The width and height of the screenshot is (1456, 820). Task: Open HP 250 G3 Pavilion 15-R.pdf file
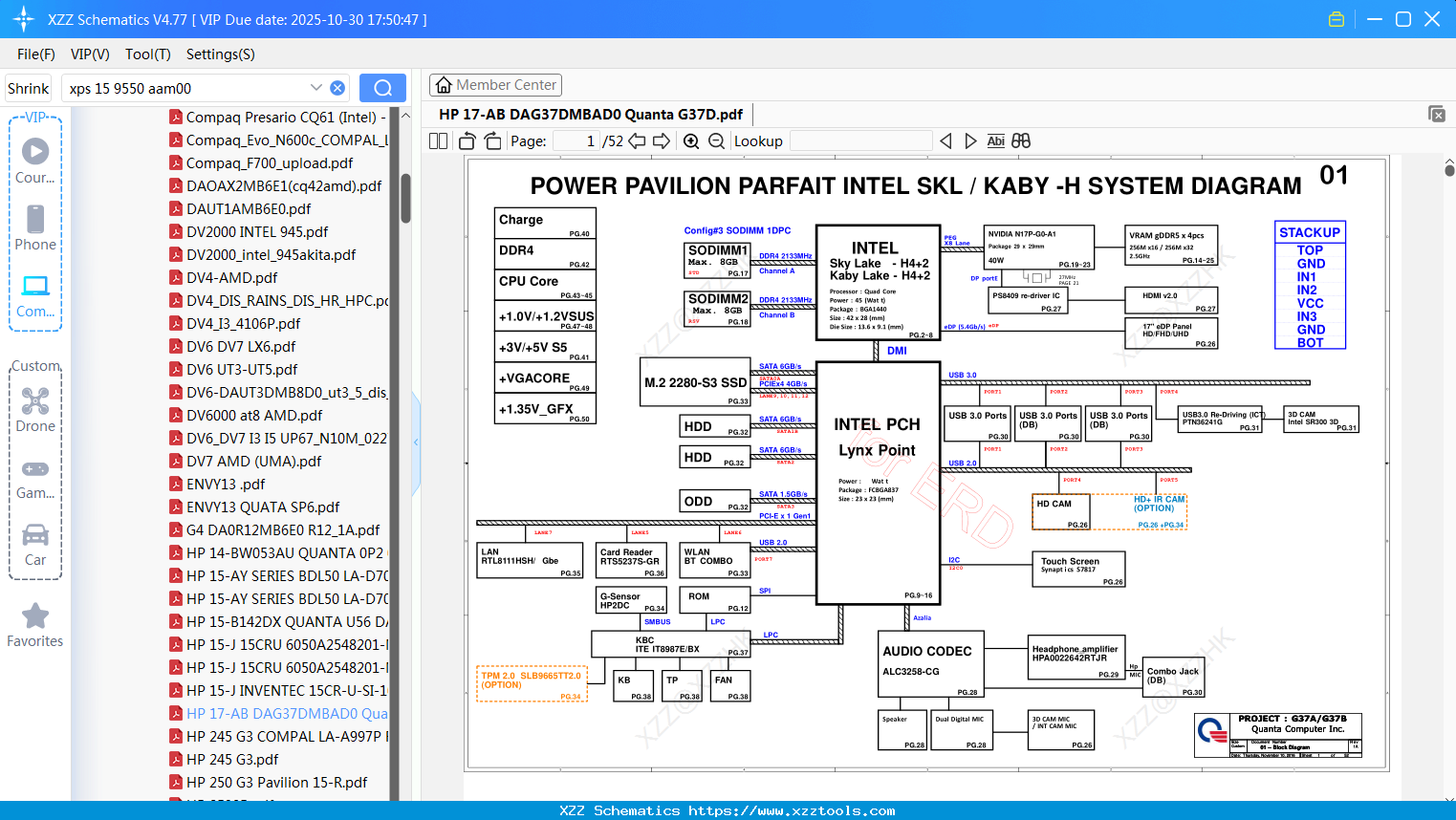coord(269,783)
